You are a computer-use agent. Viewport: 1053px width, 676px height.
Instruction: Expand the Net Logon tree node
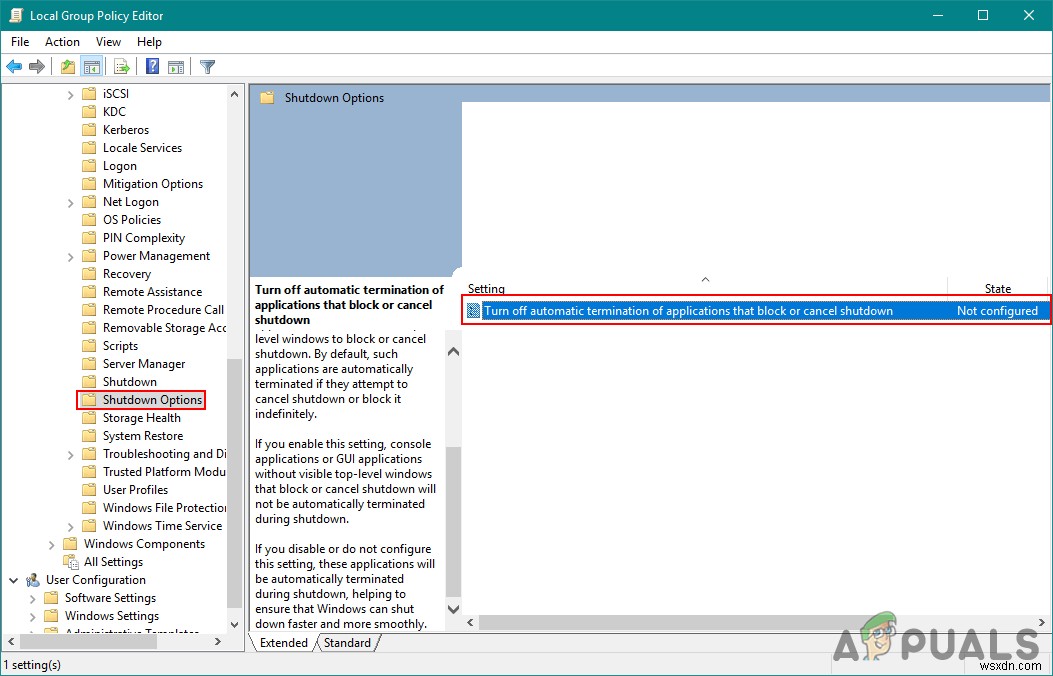[x=71, y=203]
